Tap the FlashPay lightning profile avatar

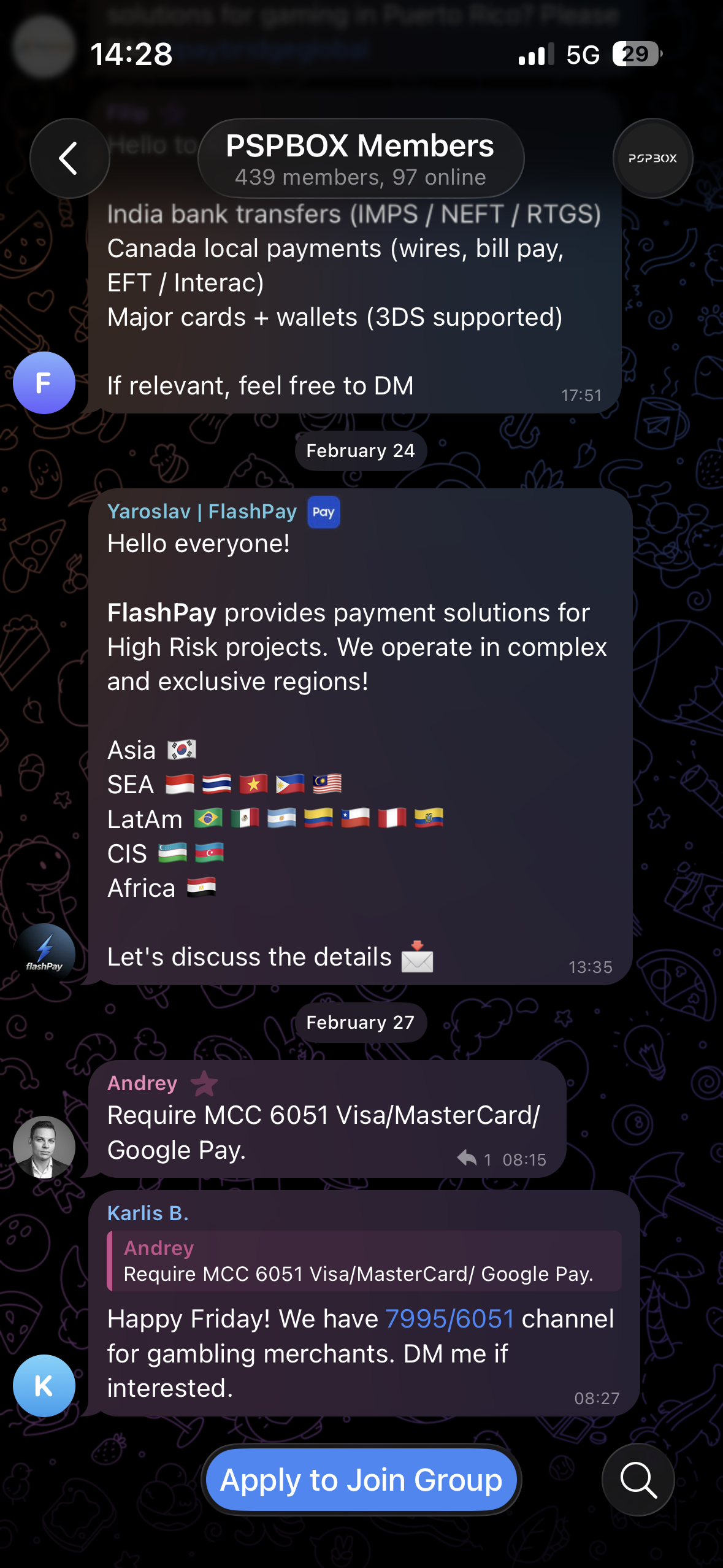click(44, 954)
